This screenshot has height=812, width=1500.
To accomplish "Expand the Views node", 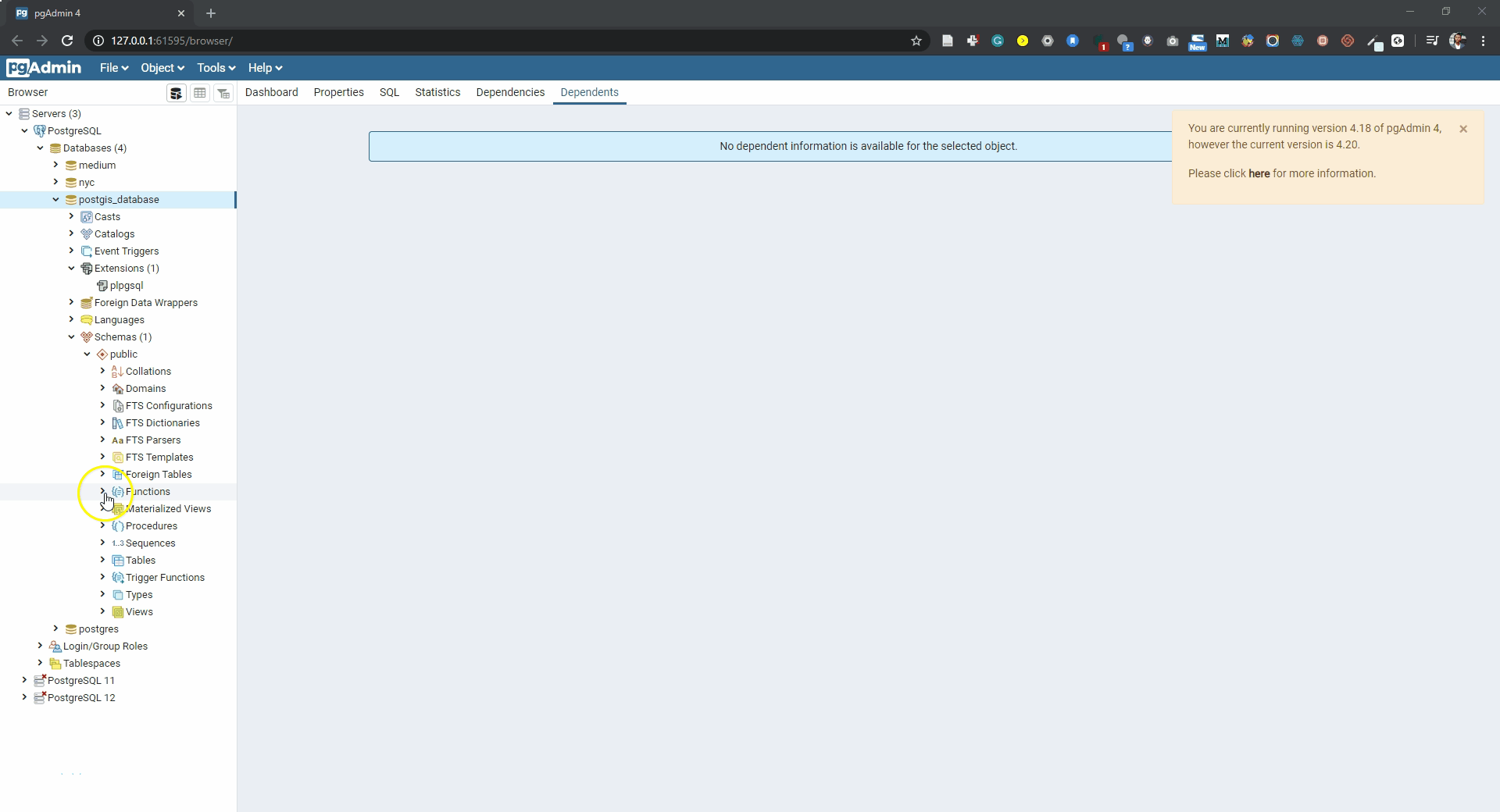I will pos(102,612).
